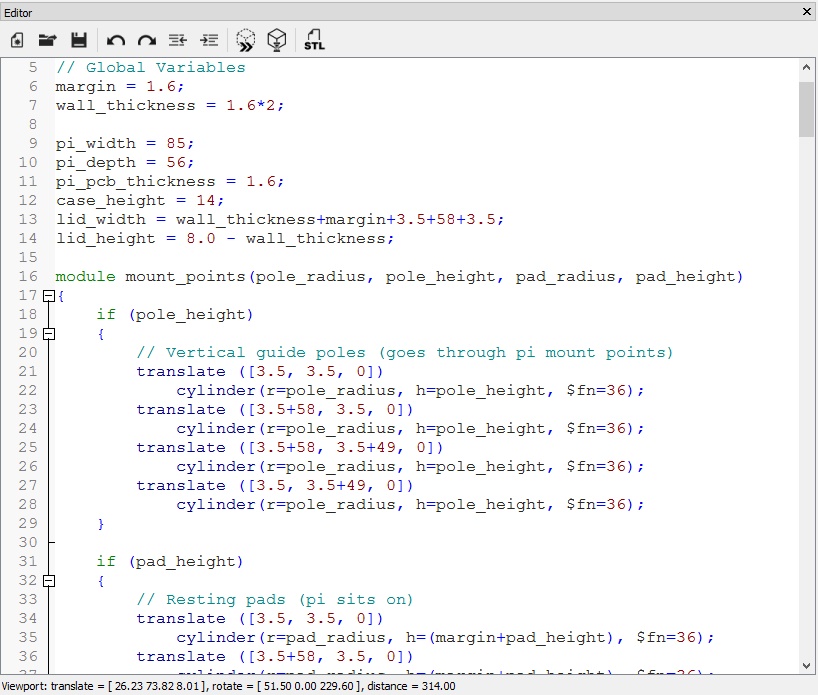
Task: Click the scrollbar up arrow
Action: tap(806, 67)
